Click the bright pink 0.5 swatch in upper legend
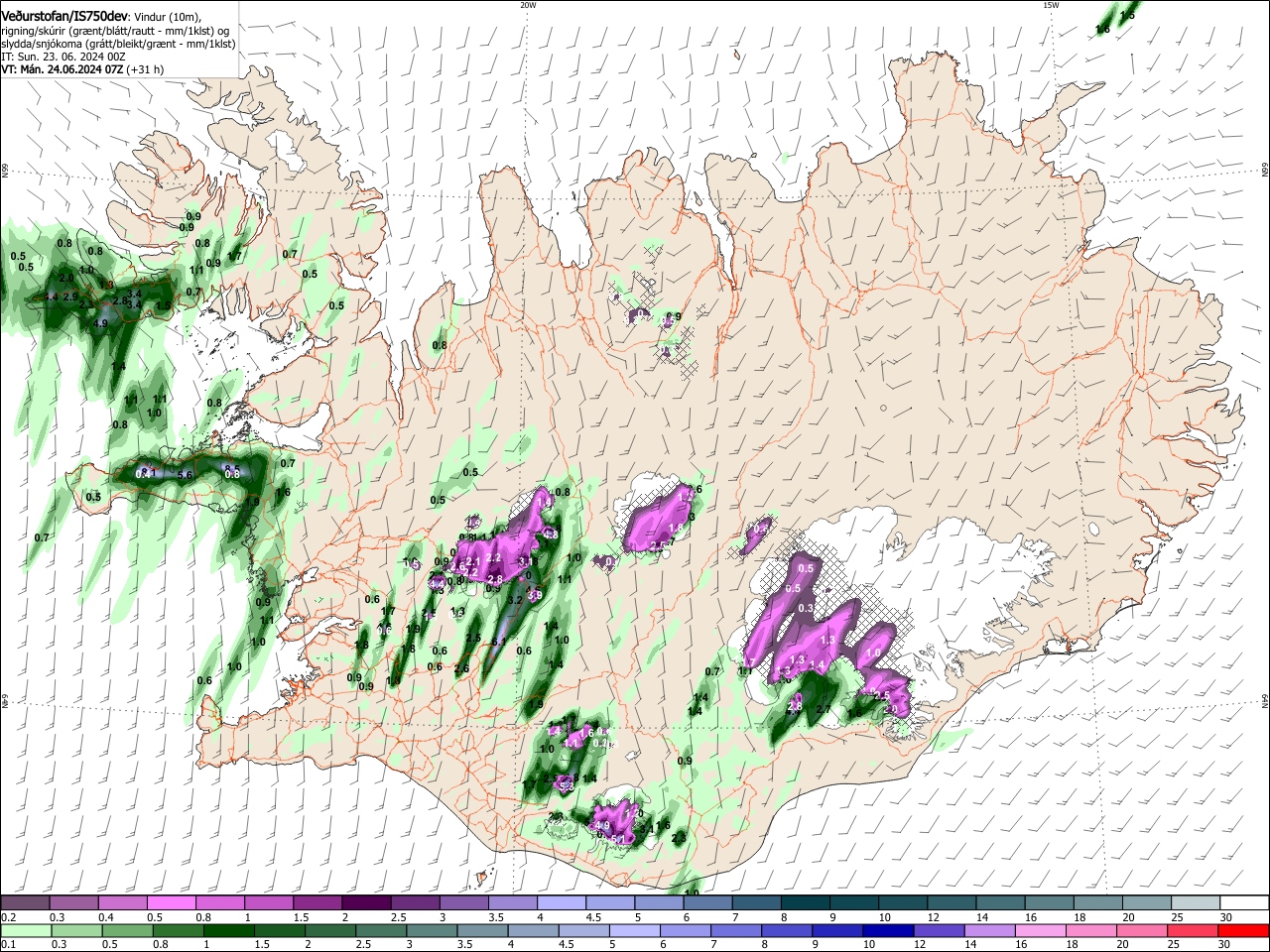 pyautogui.click(x=171, y=903)
